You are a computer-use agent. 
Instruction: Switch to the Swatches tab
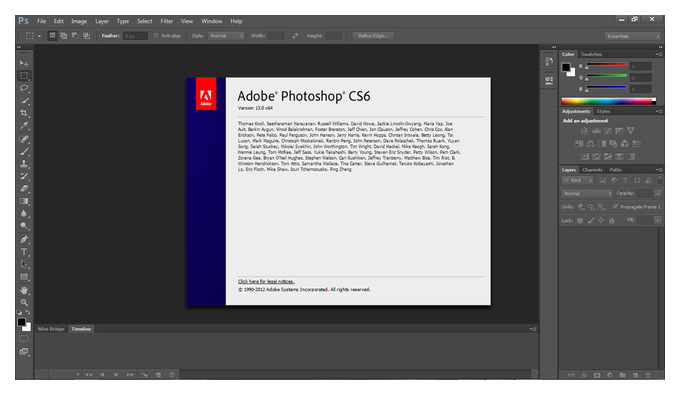point(592,54)
